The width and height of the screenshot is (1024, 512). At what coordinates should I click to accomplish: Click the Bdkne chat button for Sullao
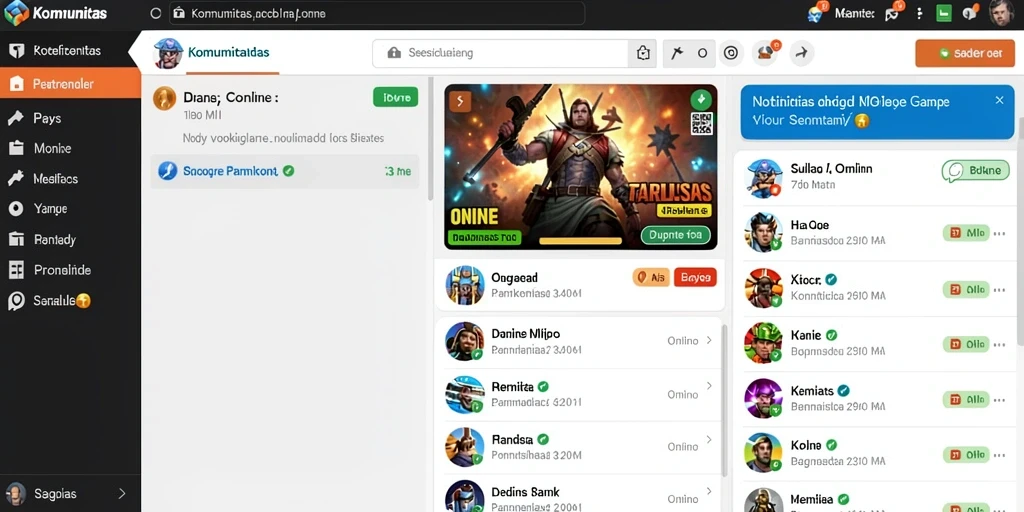click(976, 171)
